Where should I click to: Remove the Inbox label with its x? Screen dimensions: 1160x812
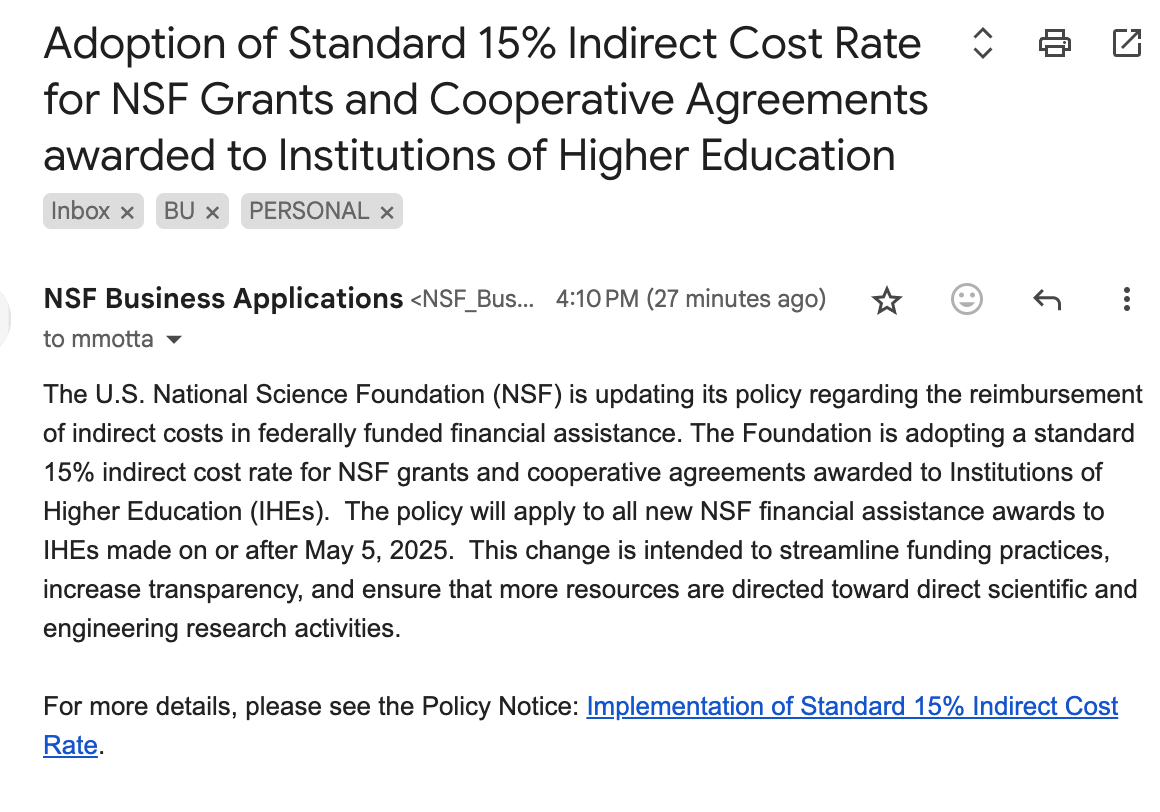[127, 212]
